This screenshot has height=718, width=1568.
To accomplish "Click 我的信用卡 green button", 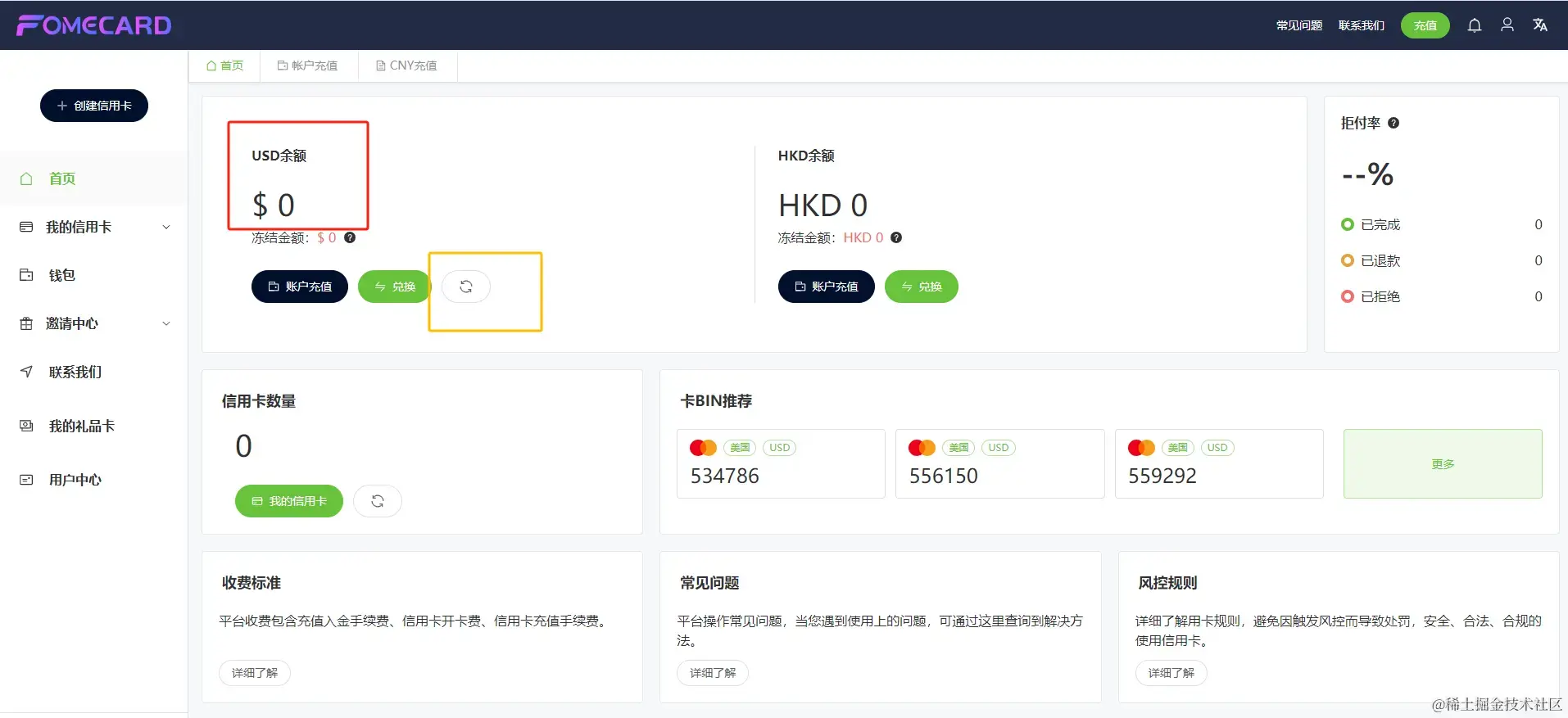I will coord(289,501).
